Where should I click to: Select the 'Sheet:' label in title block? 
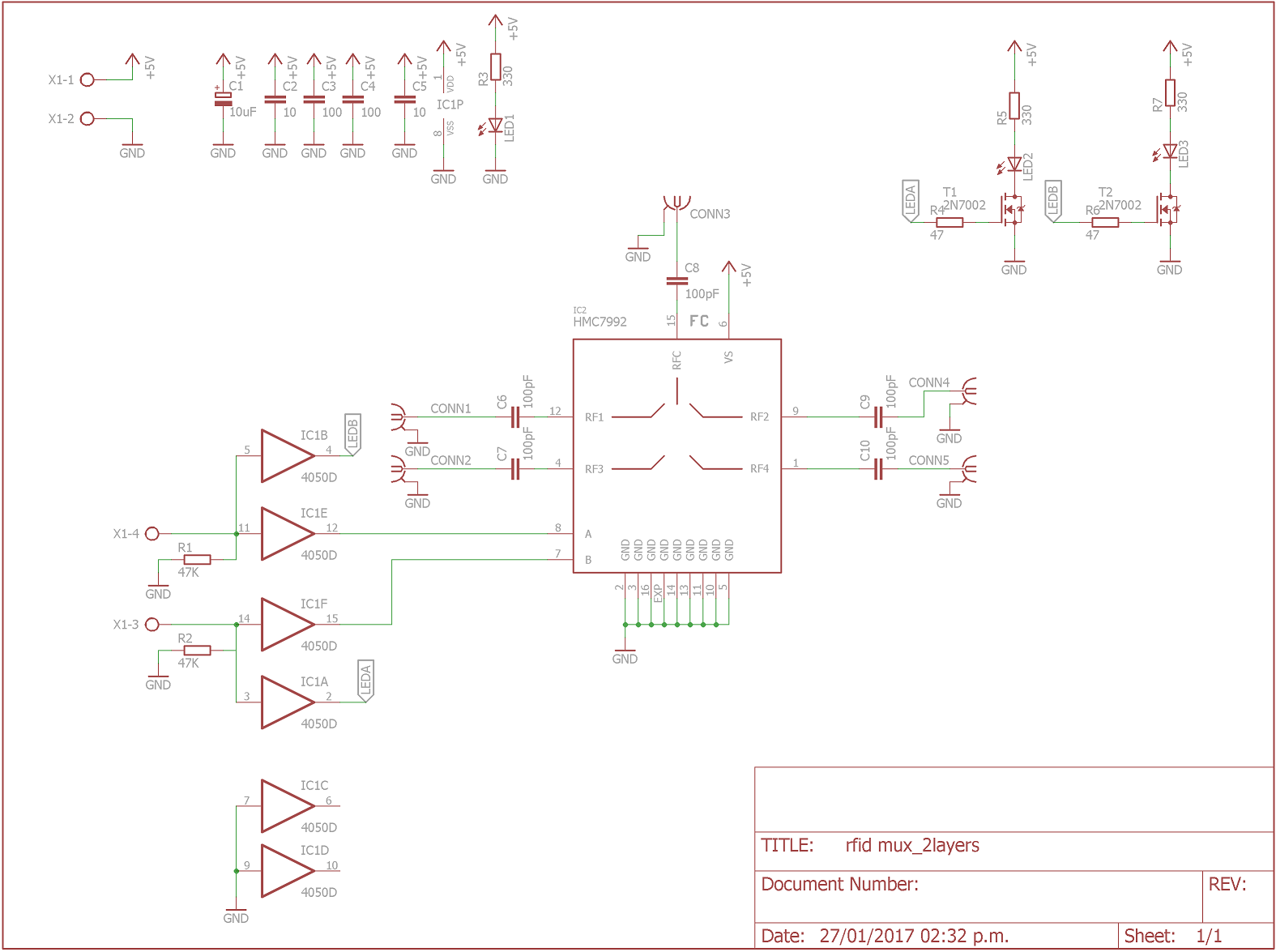[1150, 936]
